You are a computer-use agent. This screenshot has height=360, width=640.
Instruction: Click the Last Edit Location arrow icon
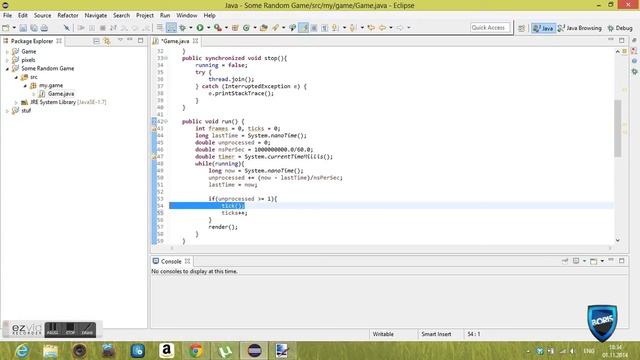coord(371,28)
